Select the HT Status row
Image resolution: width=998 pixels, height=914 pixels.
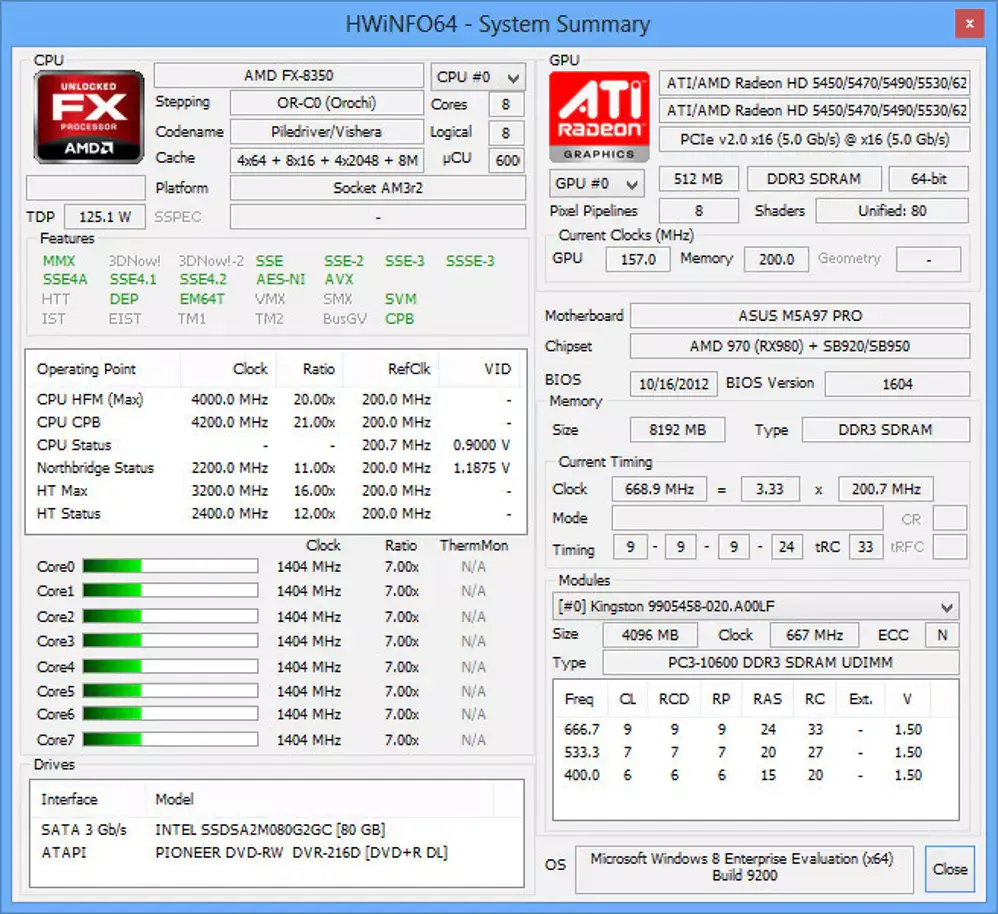(x=275, y=514)
